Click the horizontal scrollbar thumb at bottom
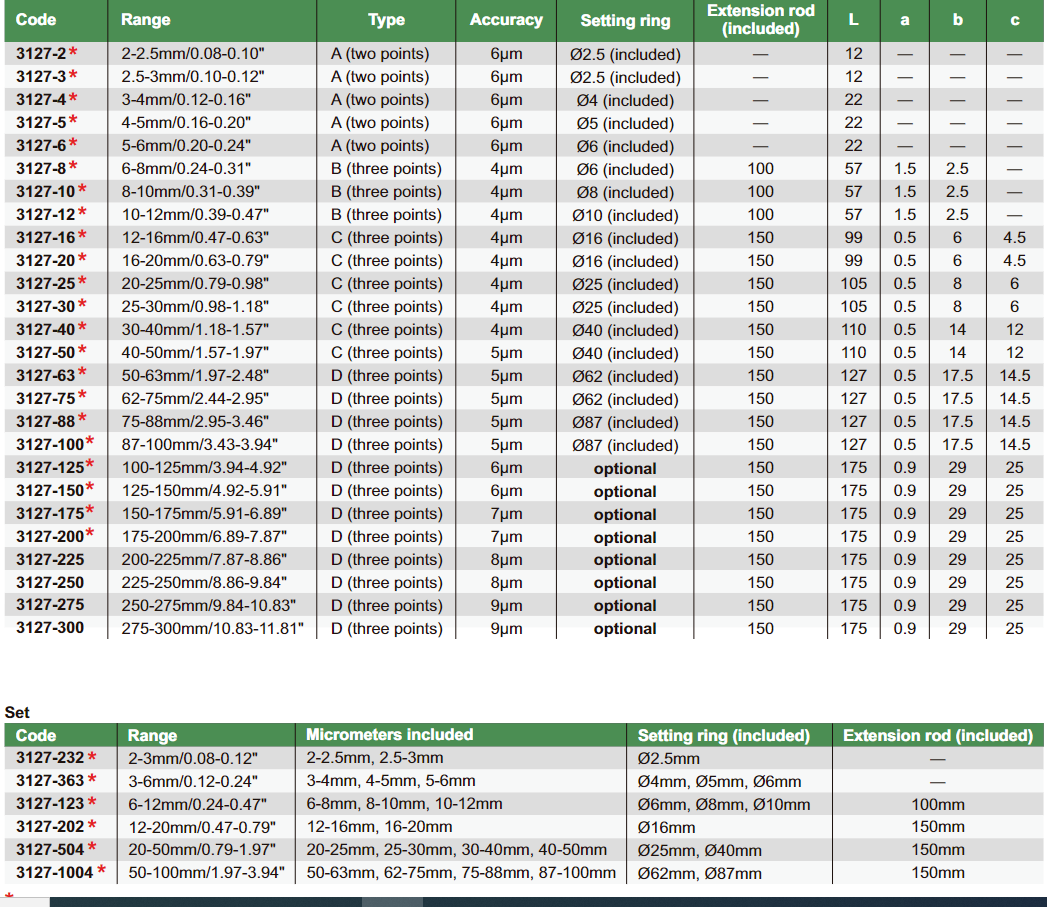 [x=392, y=901]
